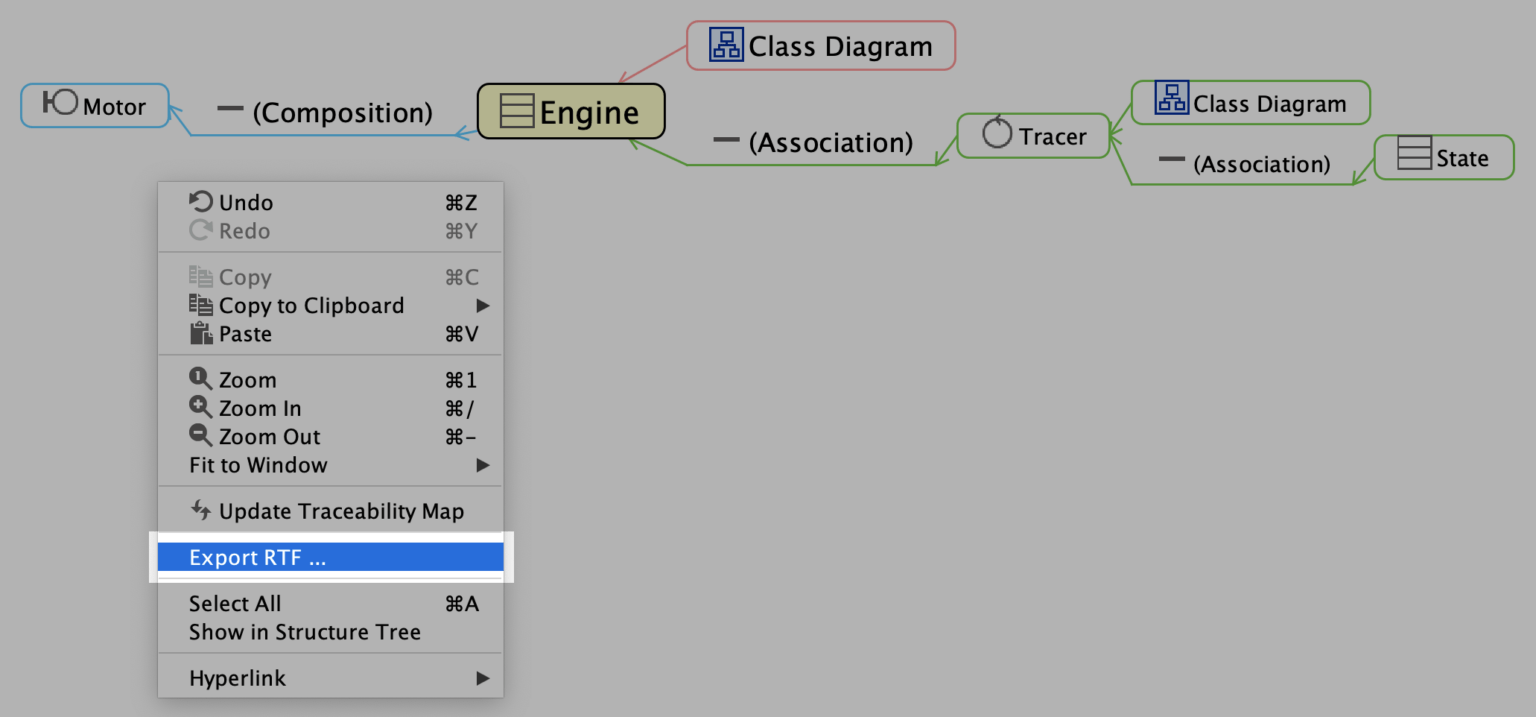
Task: Click the red Class Diagram node icon
Action: [x=726, y=45]
